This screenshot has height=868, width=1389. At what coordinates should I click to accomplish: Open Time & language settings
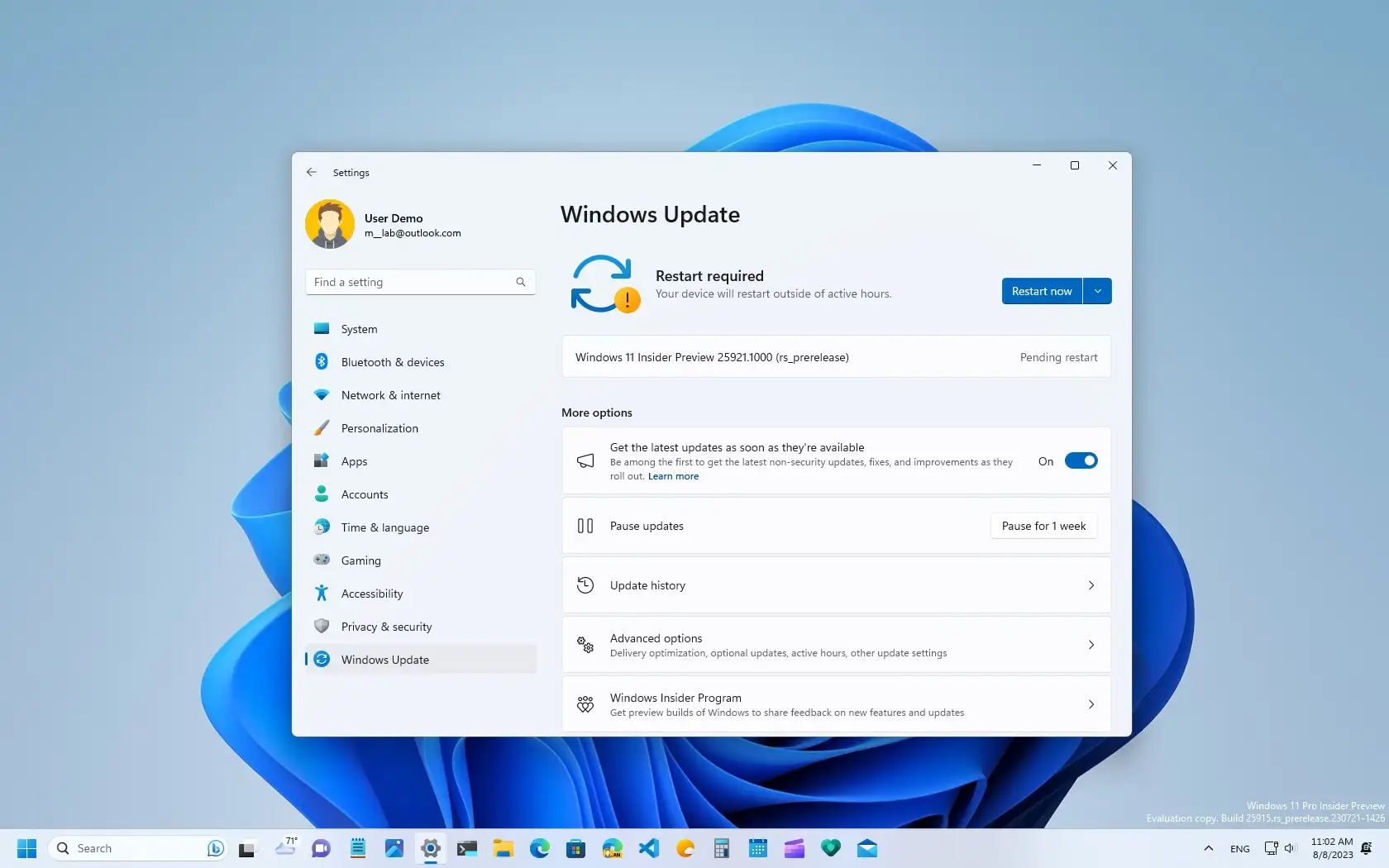[384, 527]
